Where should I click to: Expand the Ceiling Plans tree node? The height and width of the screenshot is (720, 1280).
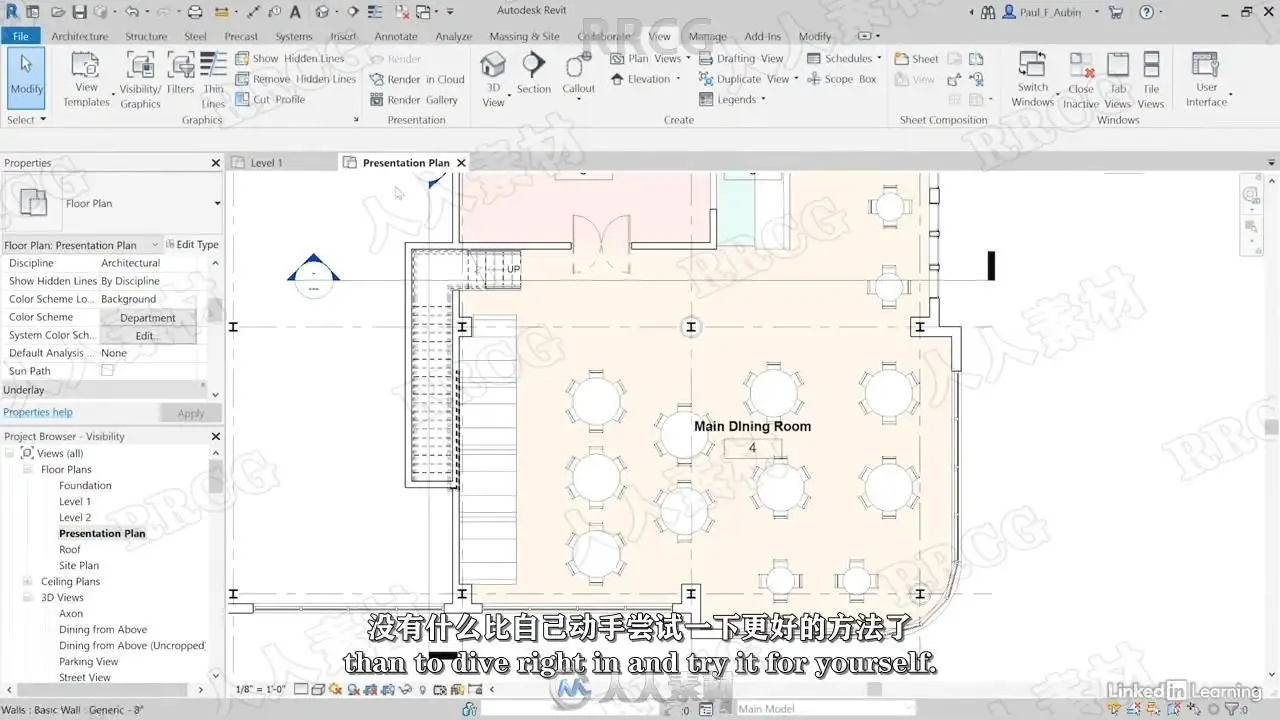pos(28,581)
